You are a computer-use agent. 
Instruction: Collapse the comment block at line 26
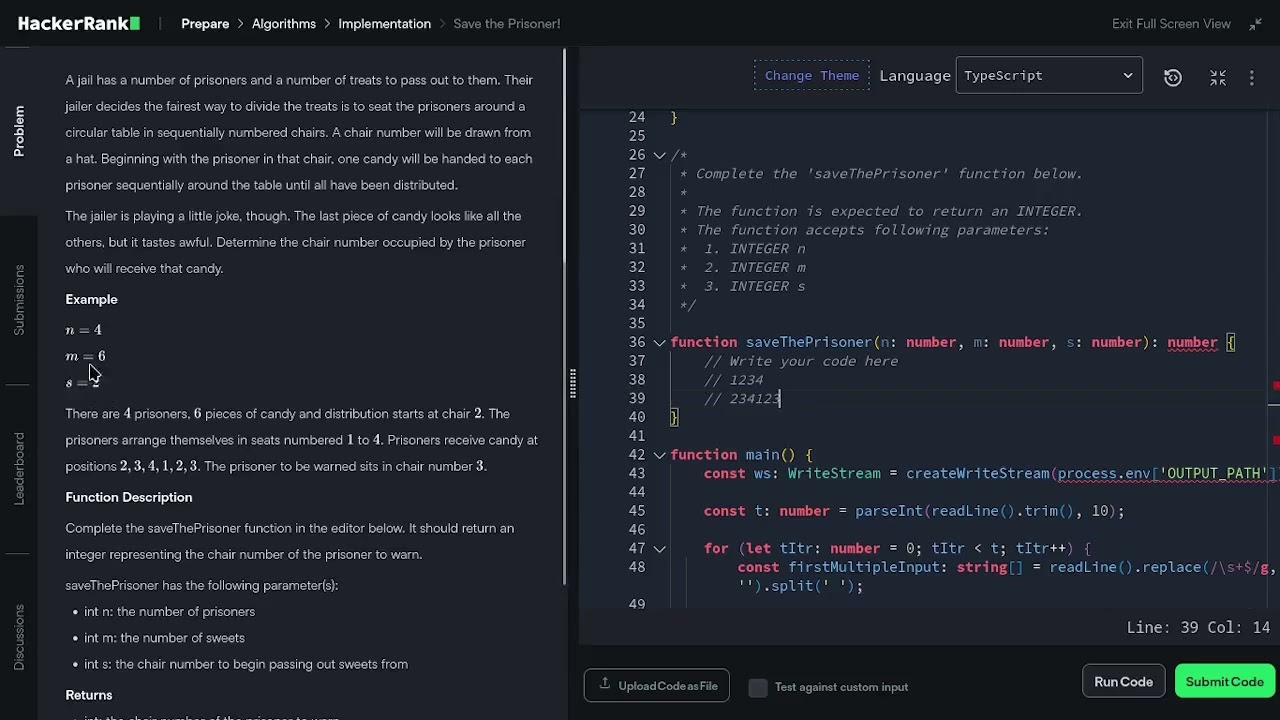point(660,155)
